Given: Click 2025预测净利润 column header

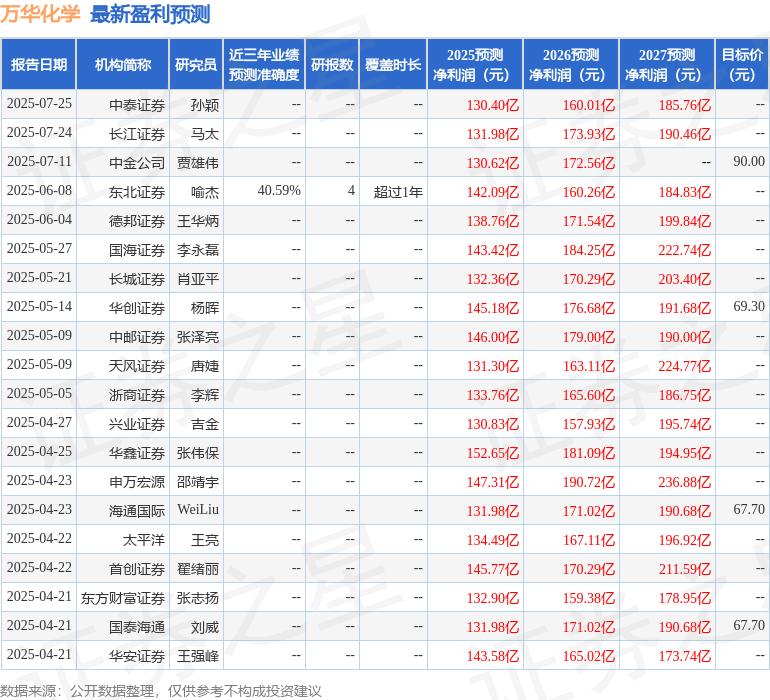Looking at the screenshot, I should pyautogui.click(x=474, y=65).
